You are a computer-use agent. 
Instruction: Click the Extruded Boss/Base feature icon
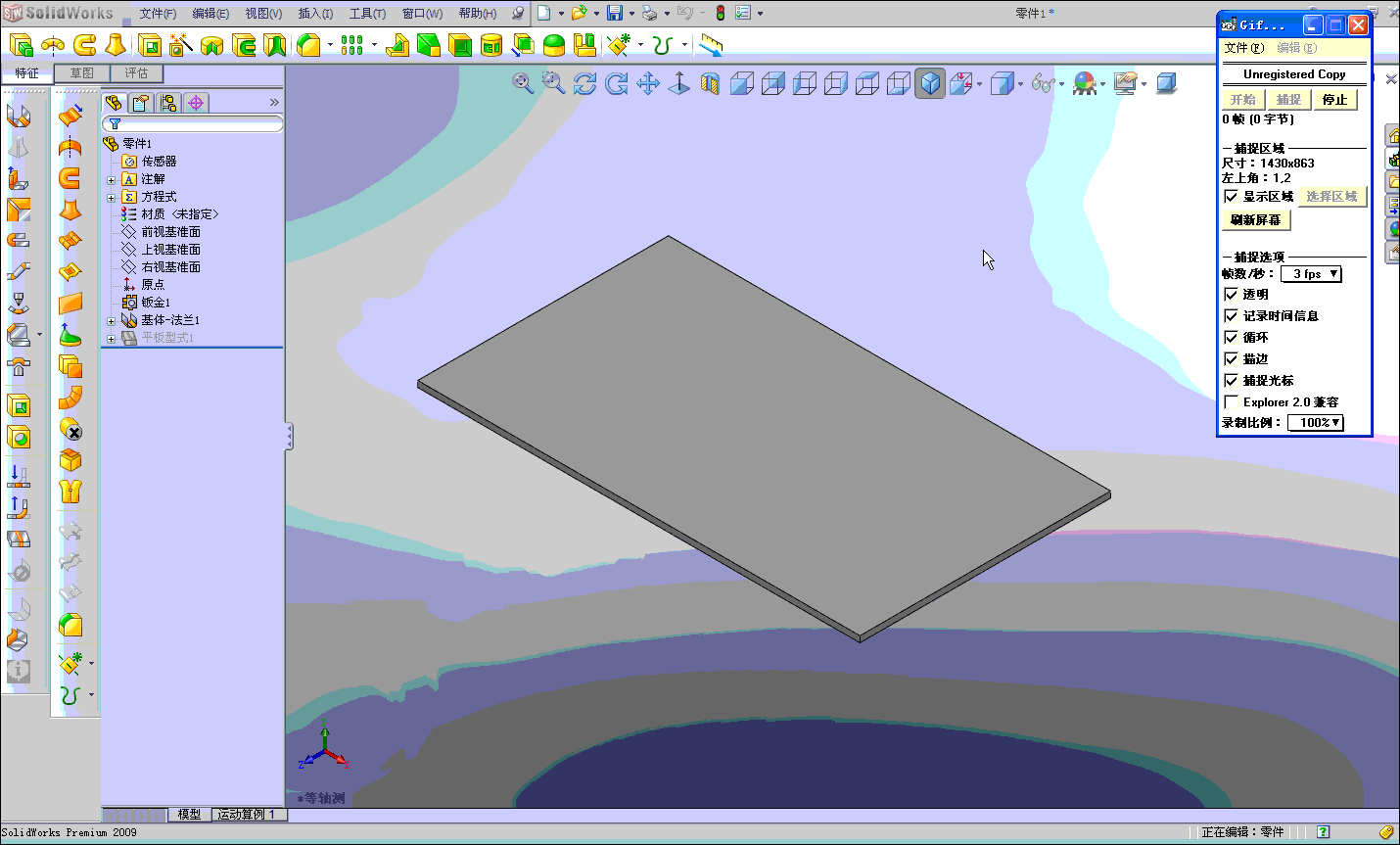click(x=23, y=45)
